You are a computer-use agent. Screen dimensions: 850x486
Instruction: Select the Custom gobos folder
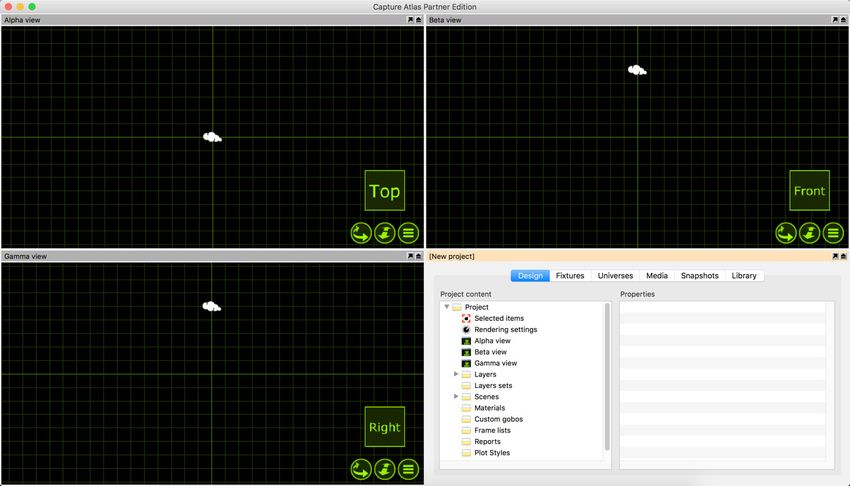tap(498, 419)
